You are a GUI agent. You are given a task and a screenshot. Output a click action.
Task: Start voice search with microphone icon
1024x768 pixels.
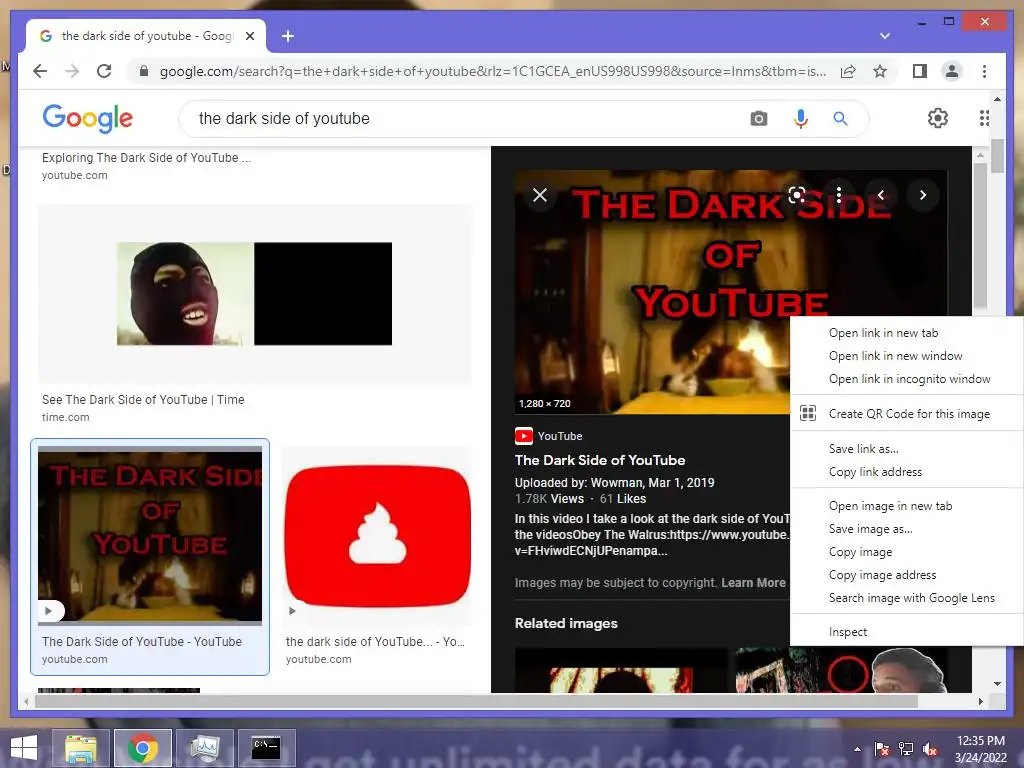point(801,118)
